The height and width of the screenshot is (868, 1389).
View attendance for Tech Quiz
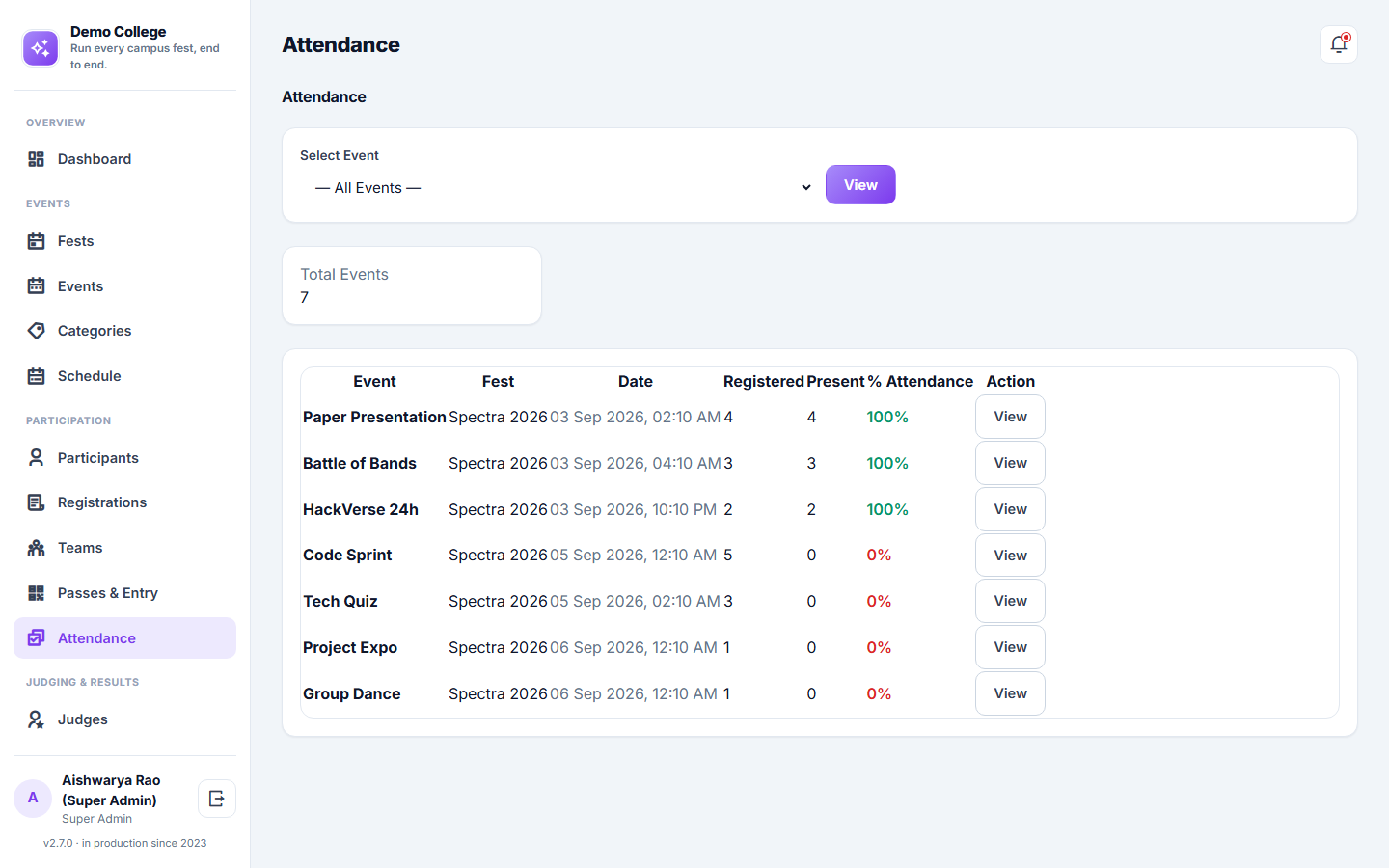coord(1010,601)
